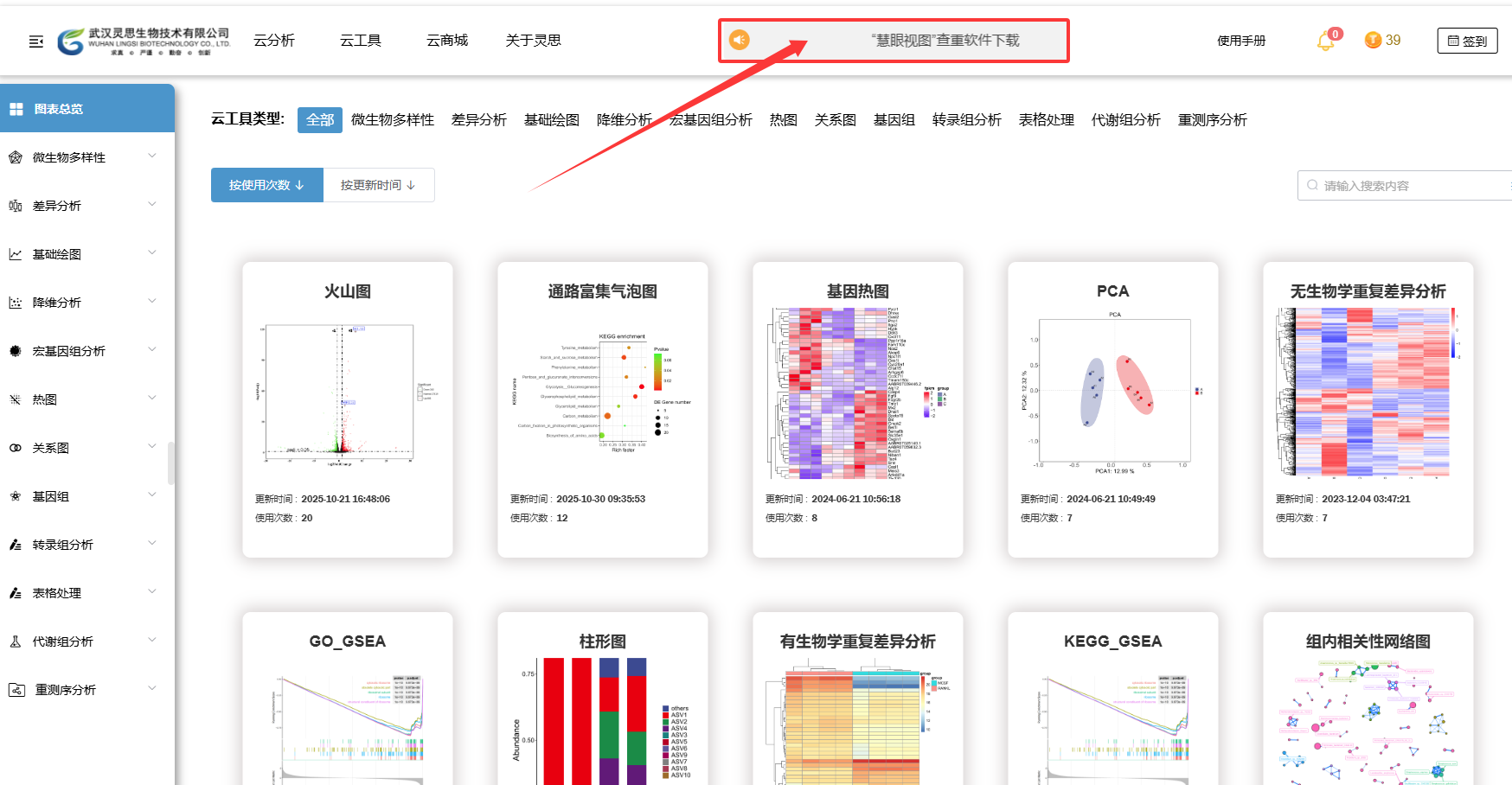Image resolution: width=1512 pixels, height=785 pixels.
Task: Click the hamburger menu icon top-left
Action: 35,40
